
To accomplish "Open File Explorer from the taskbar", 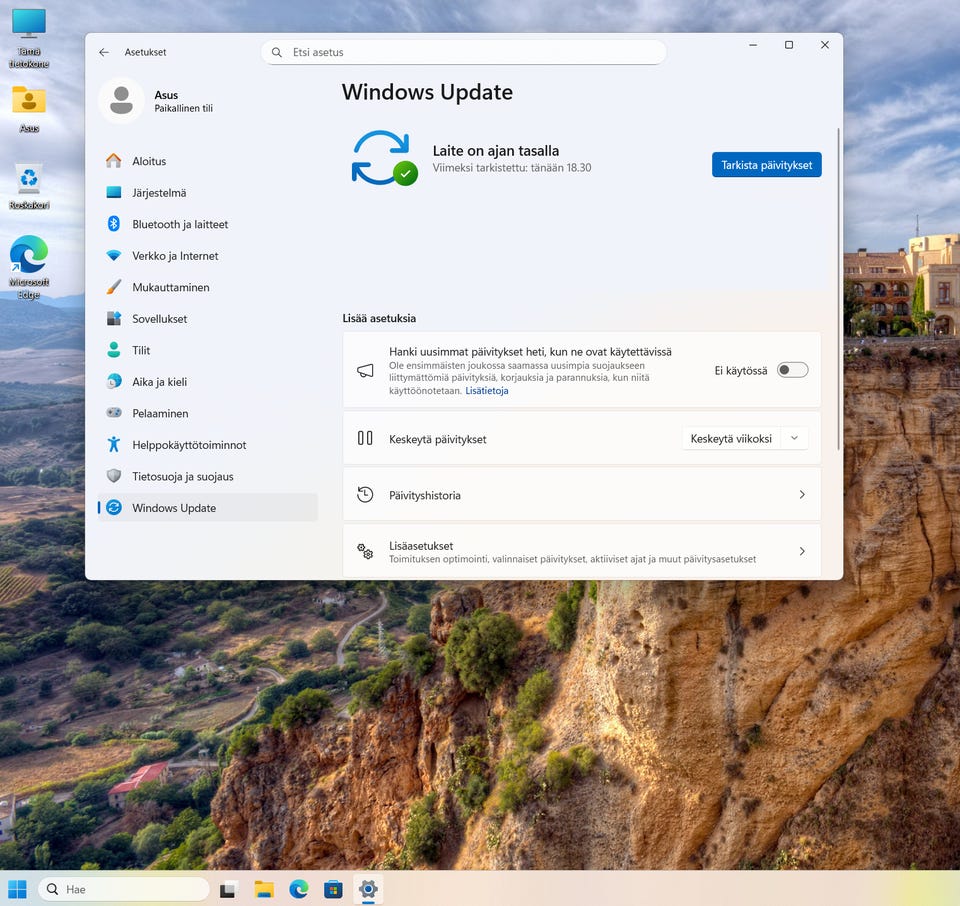I will pos(264,889).
